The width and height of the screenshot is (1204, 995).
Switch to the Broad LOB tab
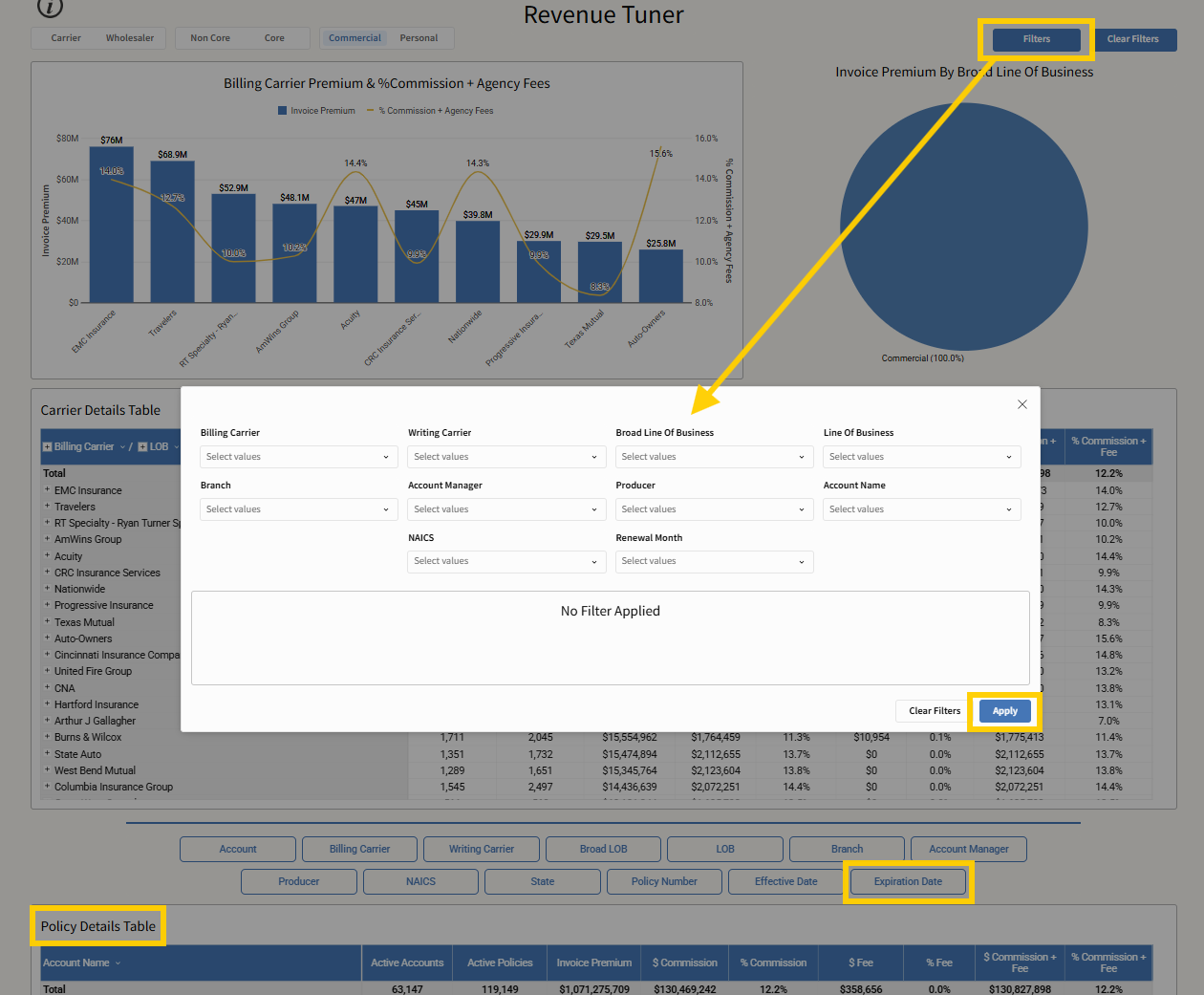click(604, 849)
